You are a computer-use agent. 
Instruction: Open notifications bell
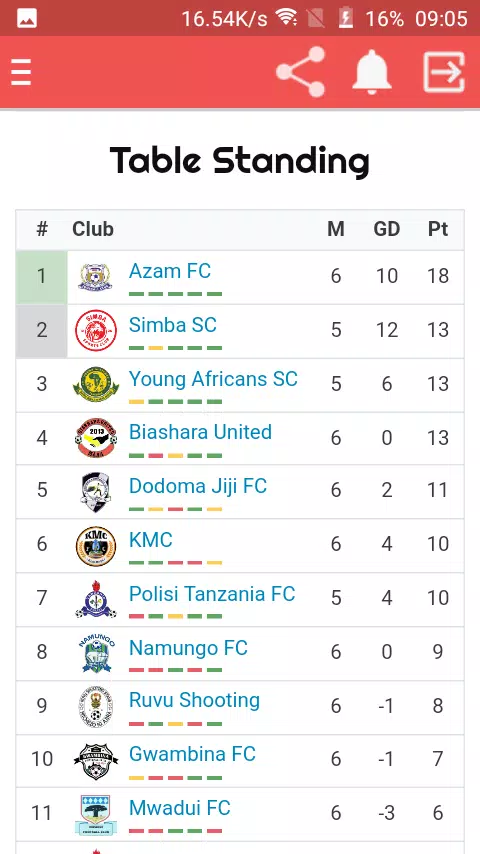click(372, 72)
